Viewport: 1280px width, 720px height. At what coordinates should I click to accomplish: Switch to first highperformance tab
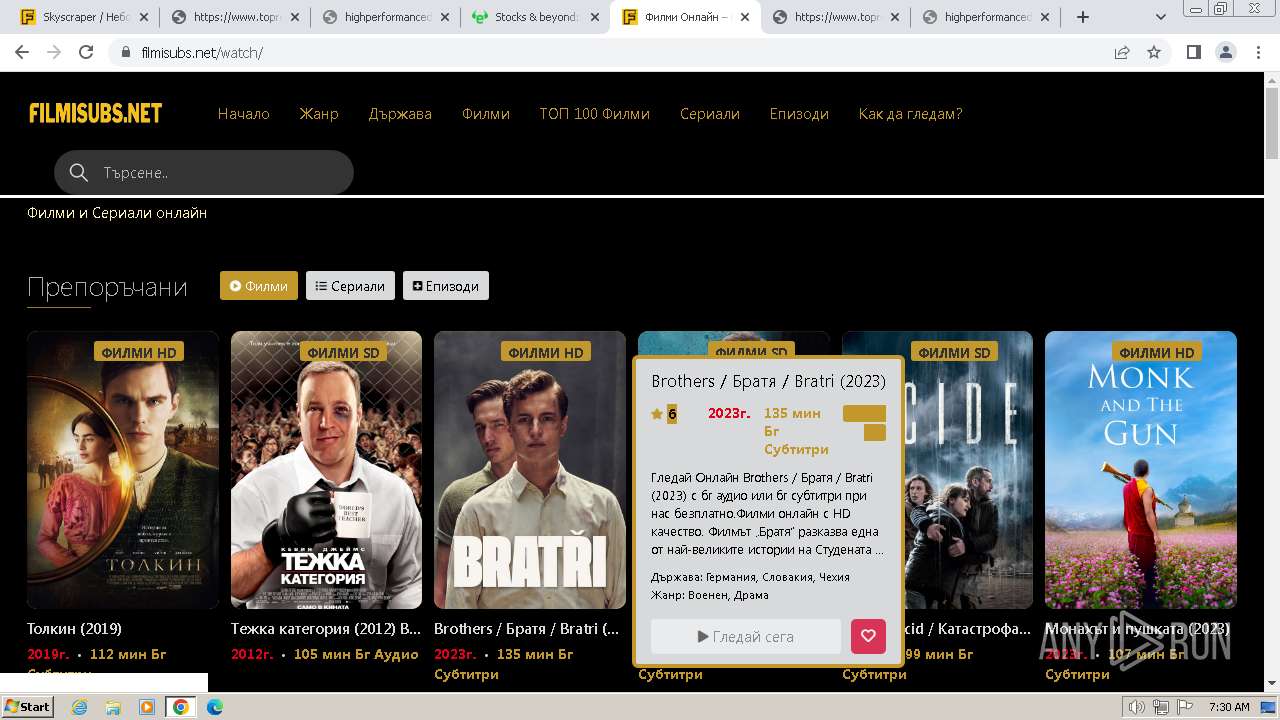pos(384,17)
